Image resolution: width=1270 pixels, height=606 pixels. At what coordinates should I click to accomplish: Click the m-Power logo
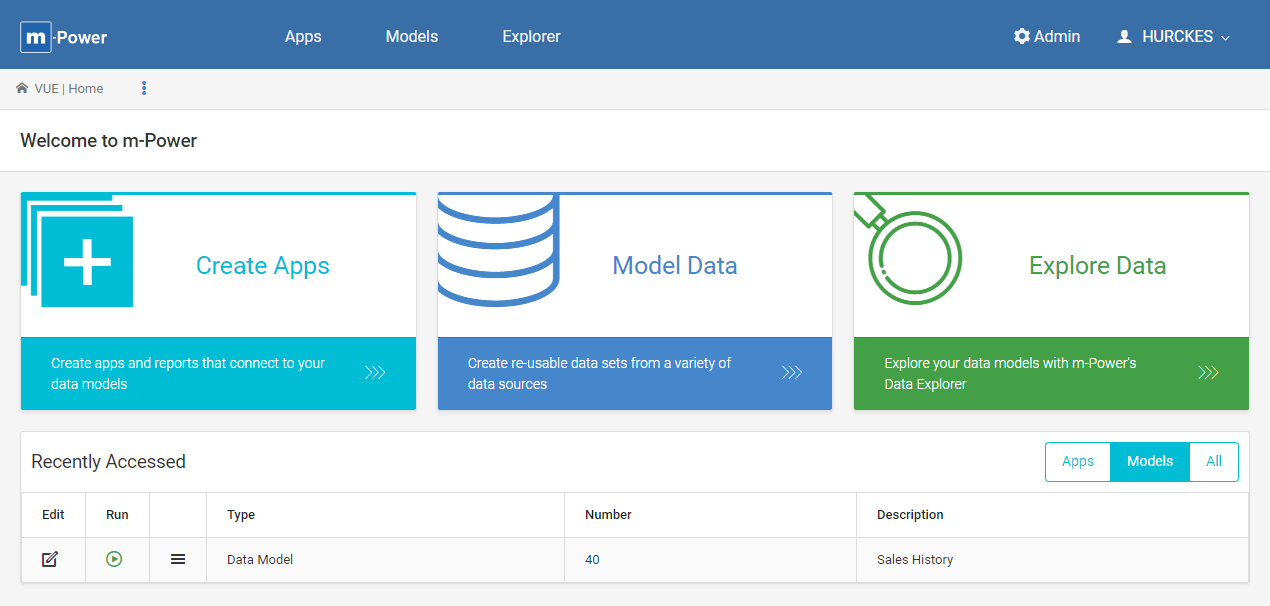pyautogui.click(x=64, y=37)
